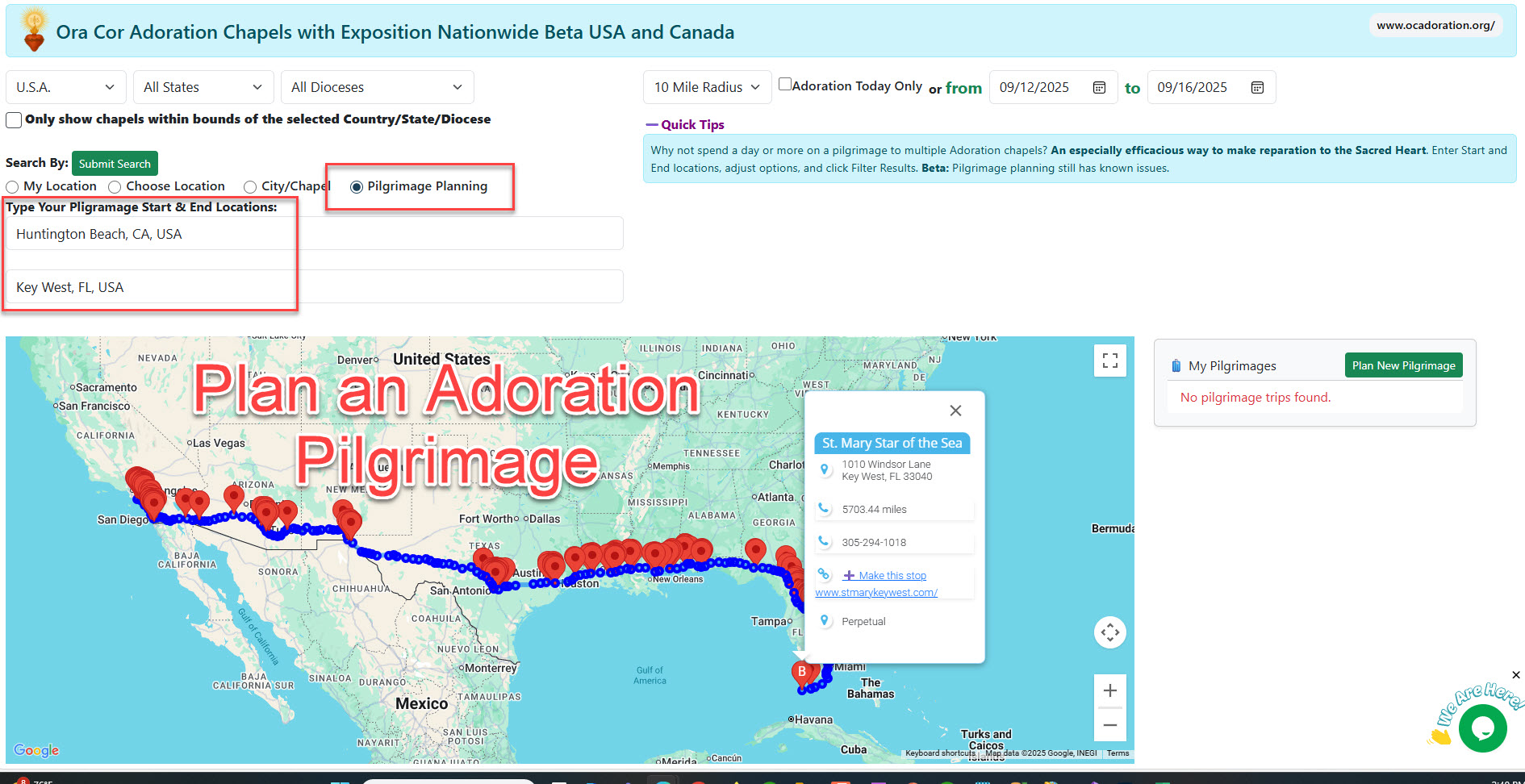Click the B destination marker near Key West
This screenshot has height=784, width=1525.
pyautogui.click(x=801, y=674)
